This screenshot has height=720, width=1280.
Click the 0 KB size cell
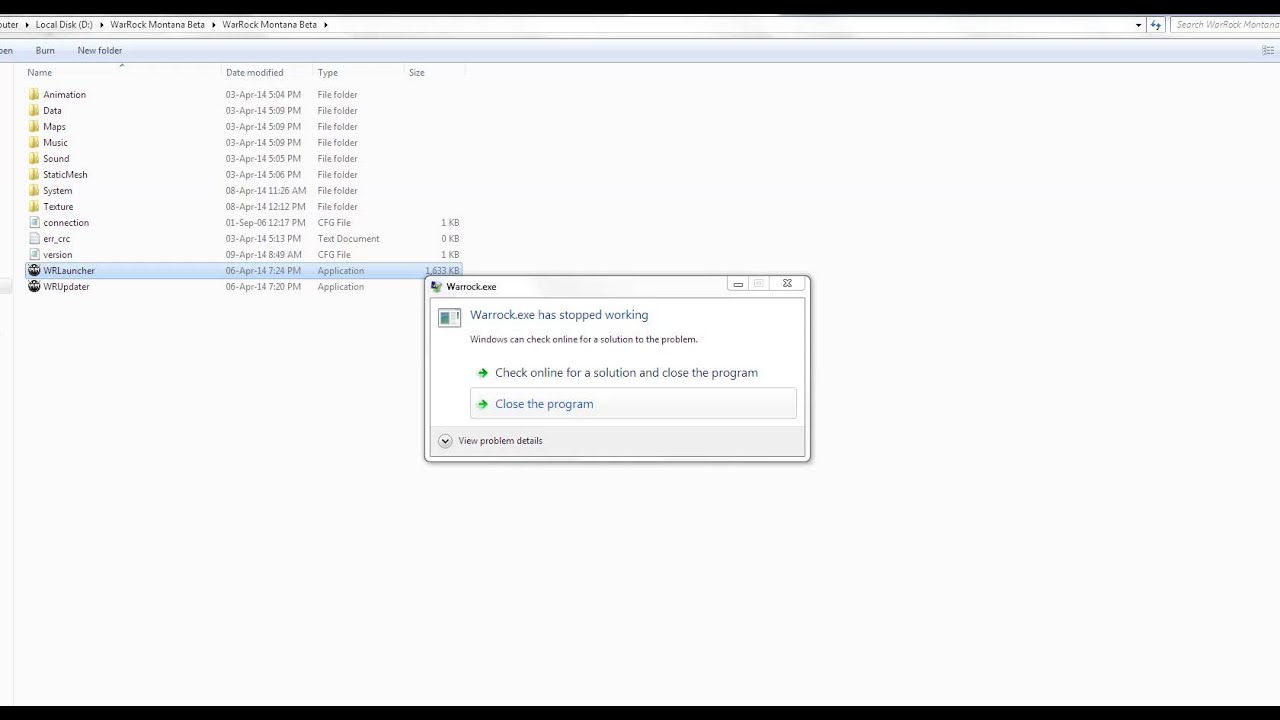[x=450, y=239]
